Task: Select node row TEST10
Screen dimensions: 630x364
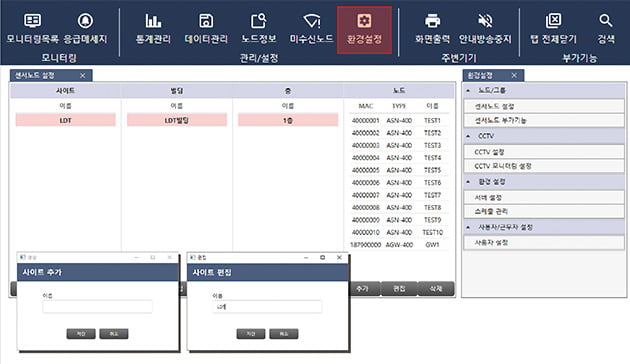Action: (399, 233)
